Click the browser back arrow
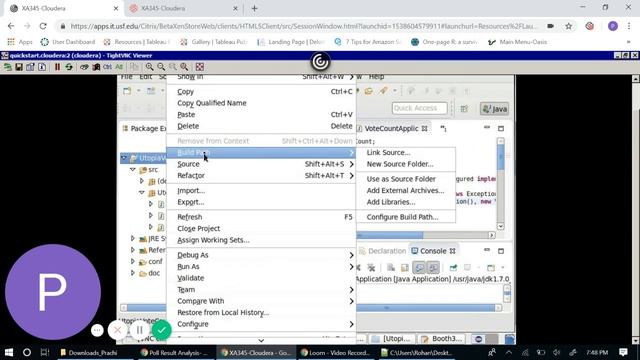640x360 pixels. pos(11,26)
